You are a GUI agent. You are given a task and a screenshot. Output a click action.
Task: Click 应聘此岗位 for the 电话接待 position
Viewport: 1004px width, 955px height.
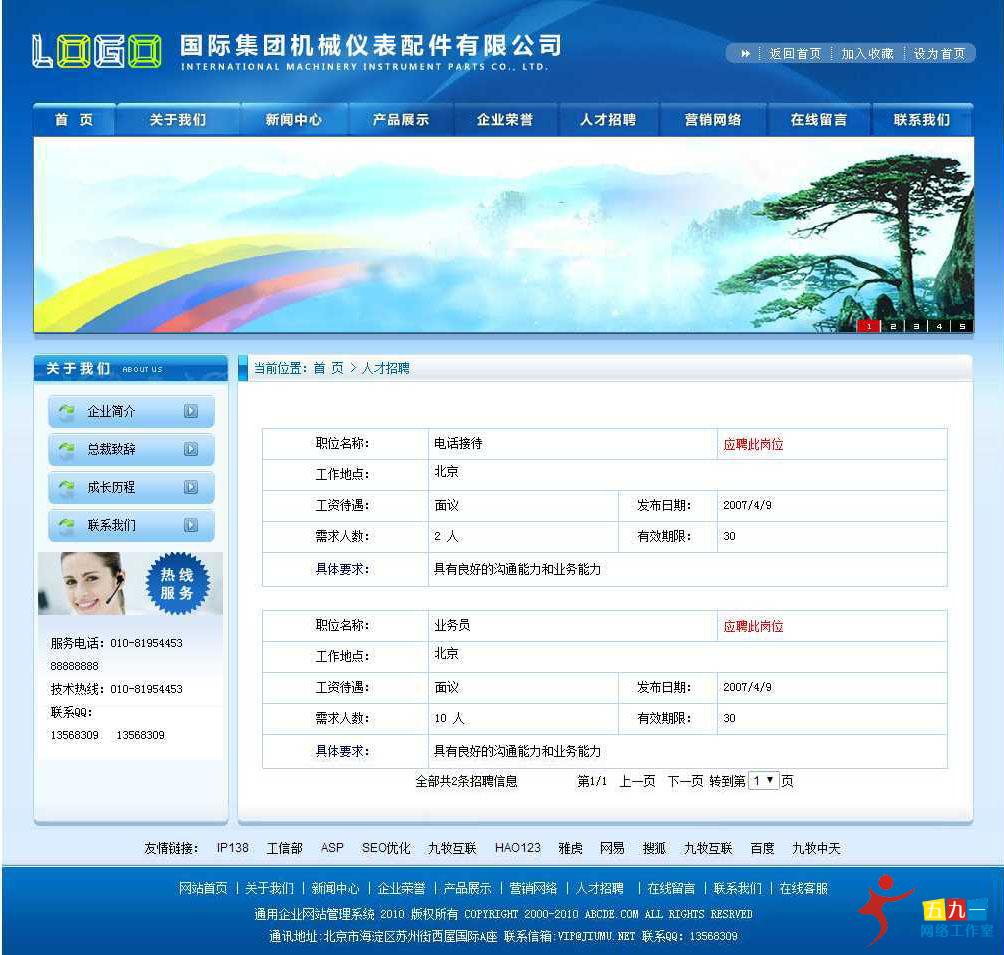[752, 444]
